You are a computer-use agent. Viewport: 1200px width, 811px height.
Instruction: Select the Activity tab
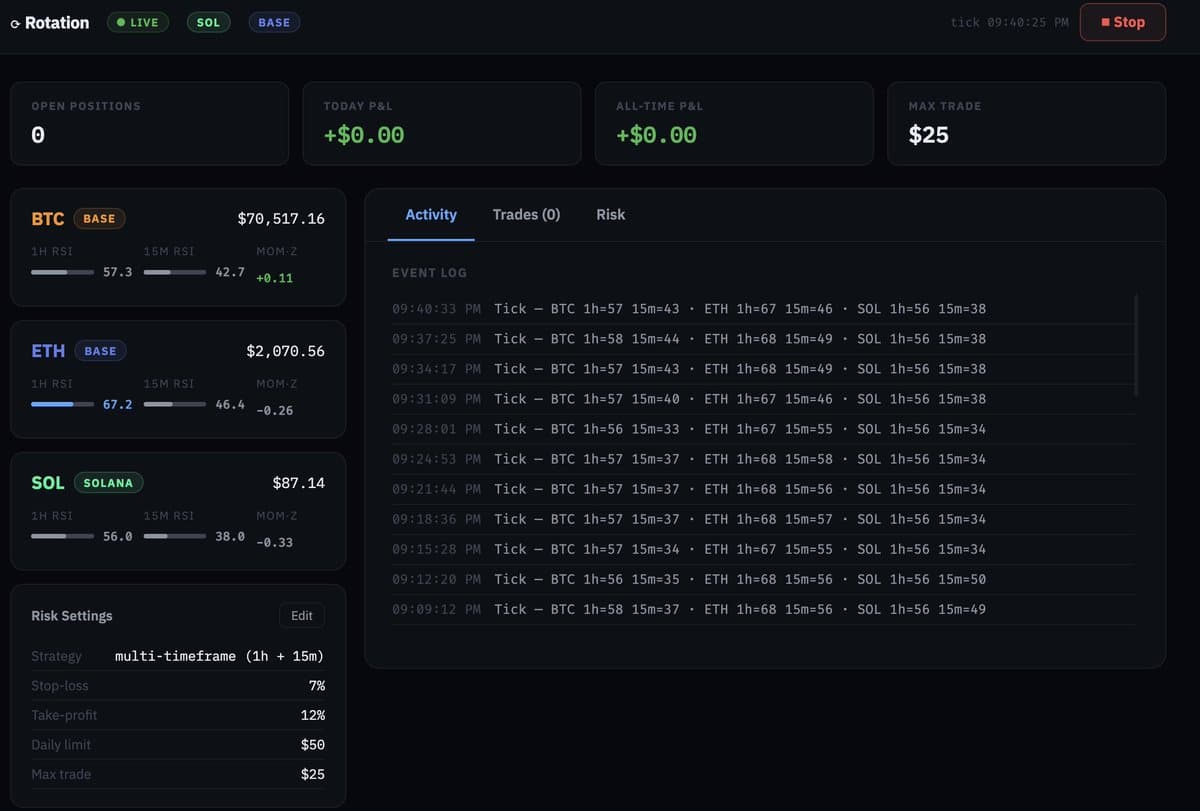pyautogui.click(x=431, y=214)
